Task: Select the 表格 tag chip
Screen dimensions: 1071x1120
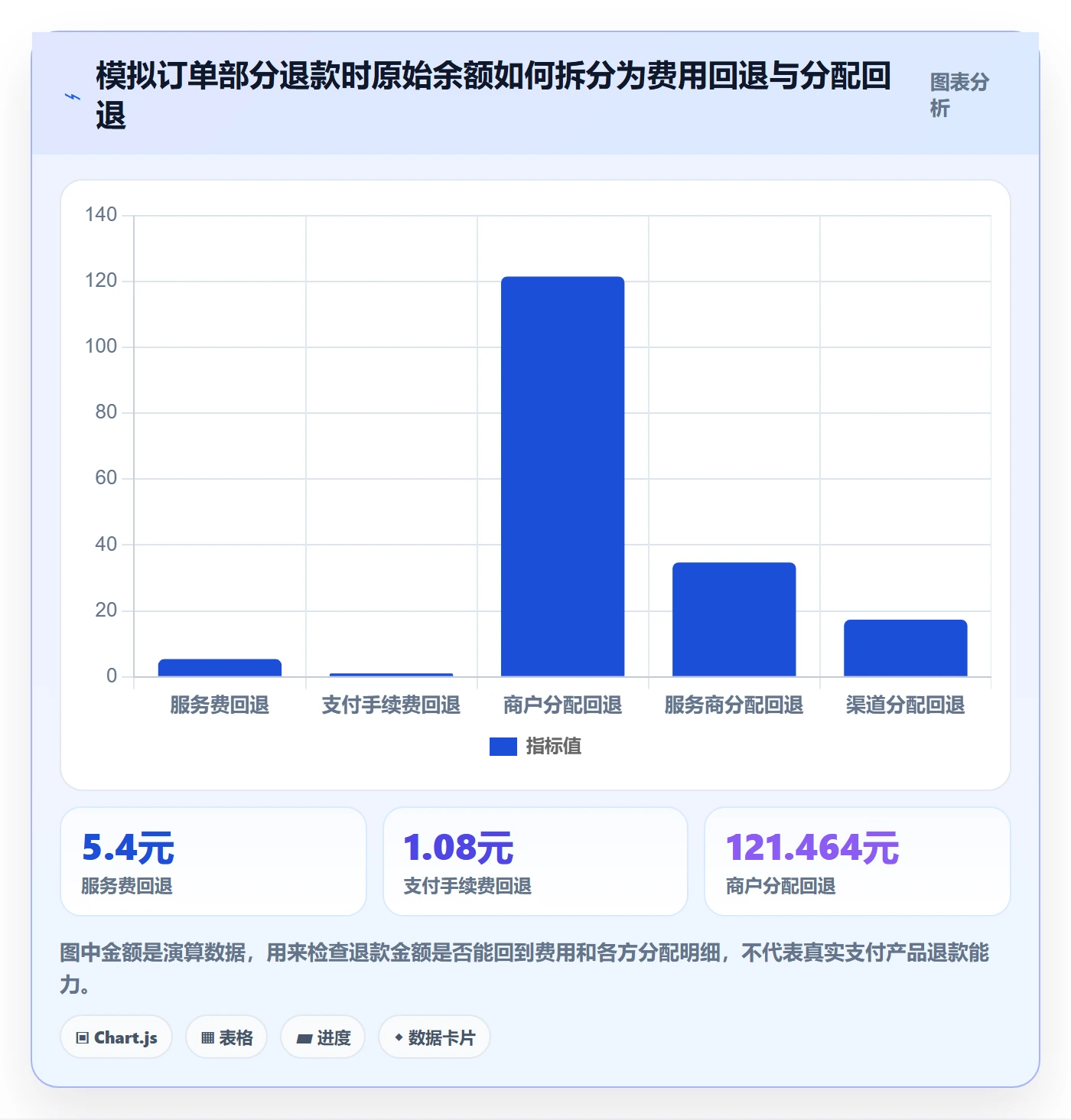Action: tap(226, 1037)
